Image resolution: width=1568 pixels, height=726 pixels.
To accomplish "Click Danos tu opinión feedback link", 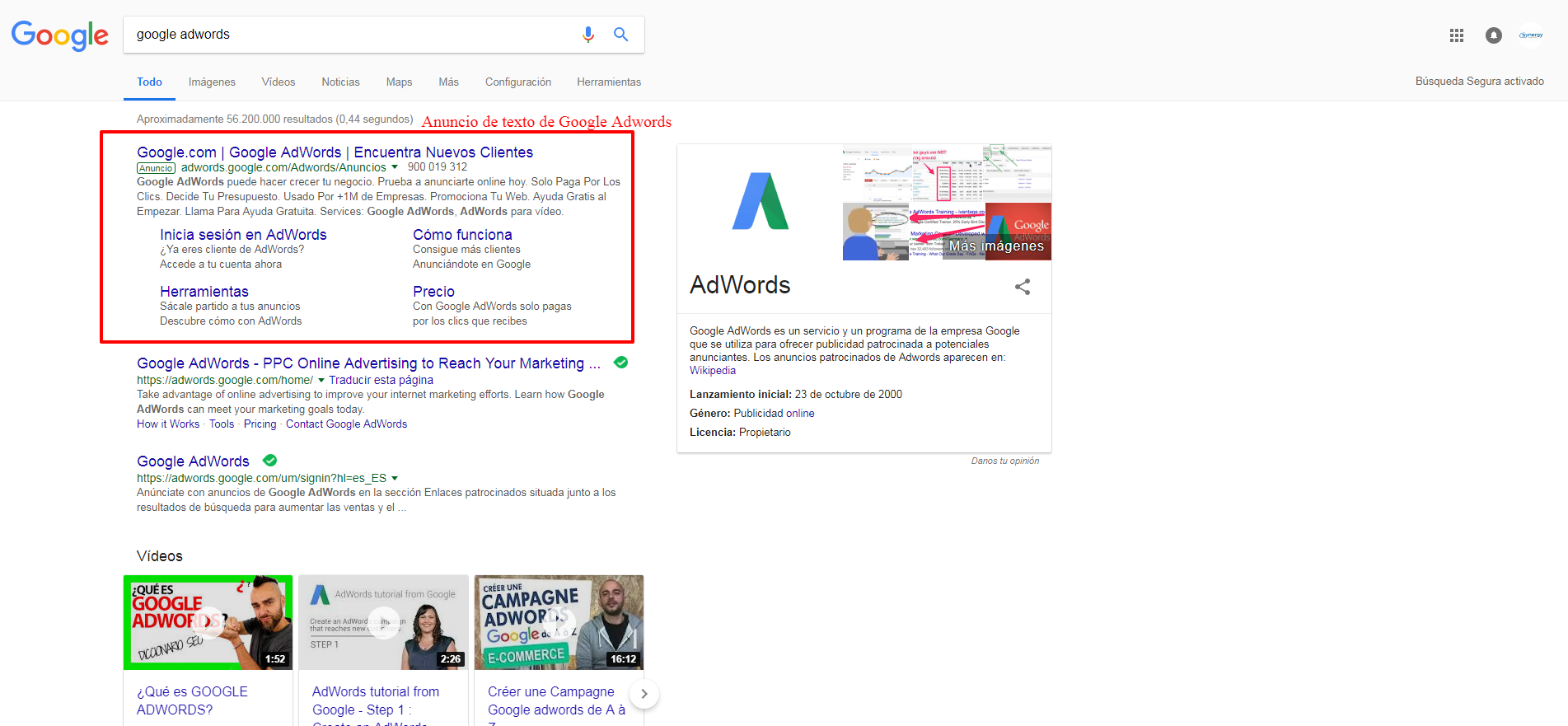I will (x=1005, y=461).
